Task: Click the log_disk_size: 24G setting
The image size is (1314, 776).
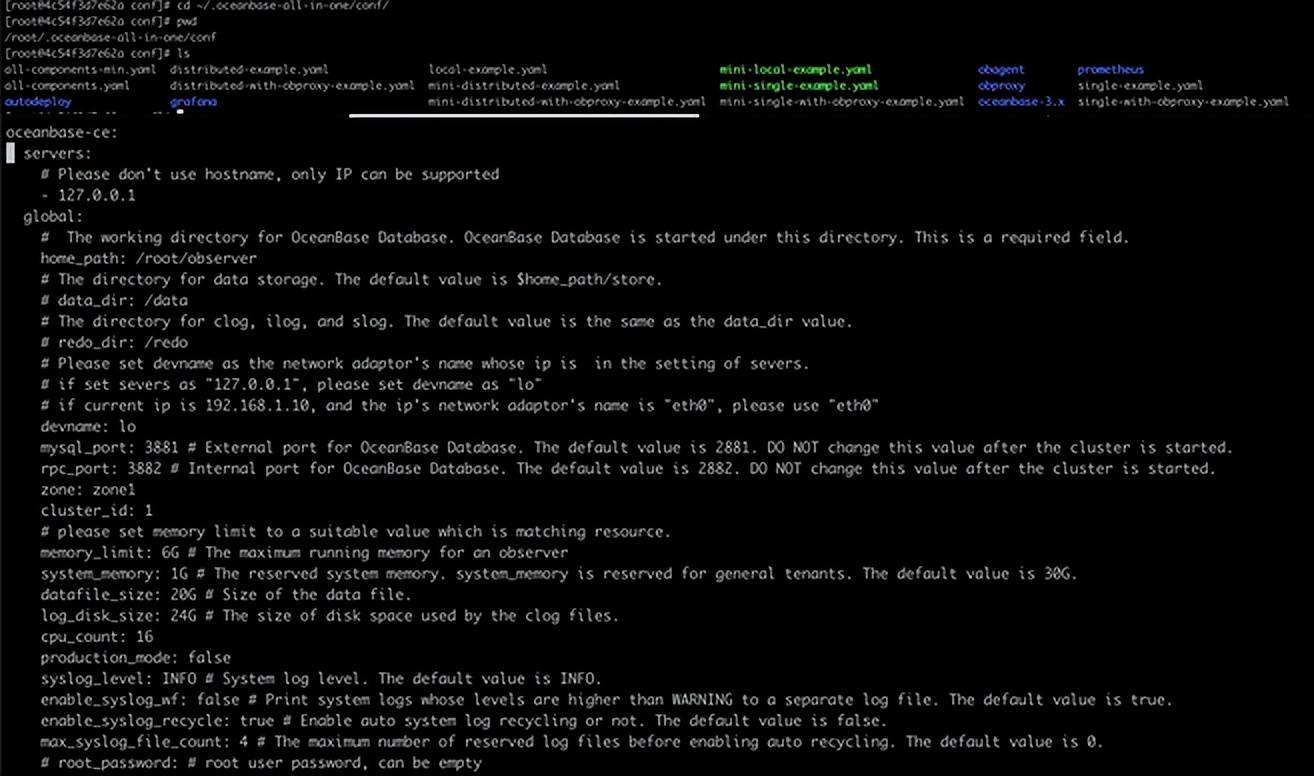Action: point(118,615)
